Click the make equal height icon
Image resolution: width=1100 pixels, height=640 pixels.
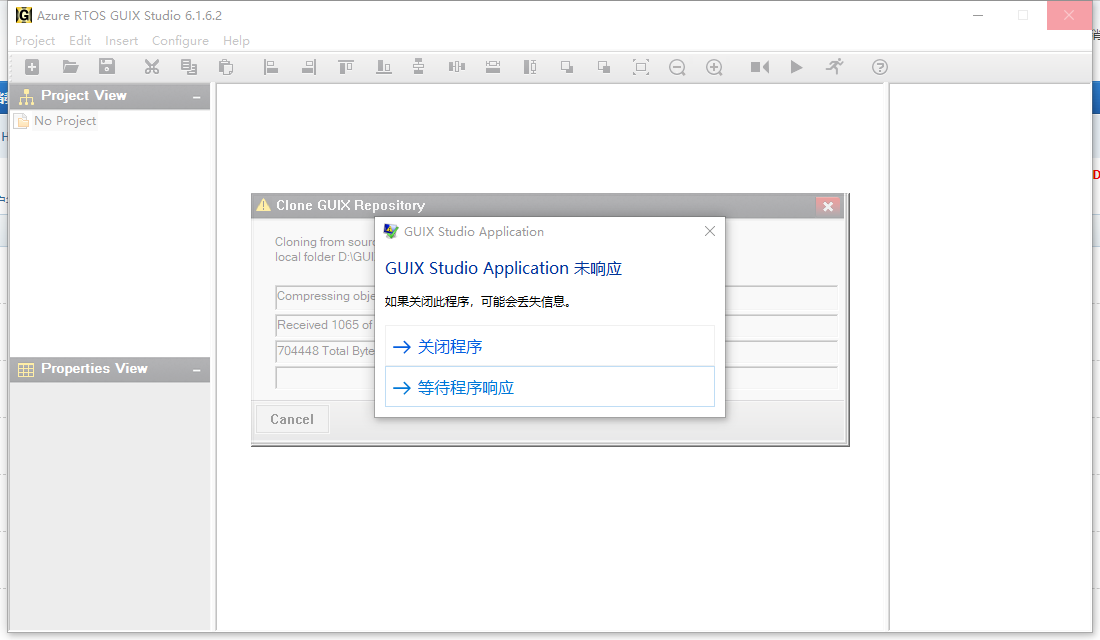(530, 67)
